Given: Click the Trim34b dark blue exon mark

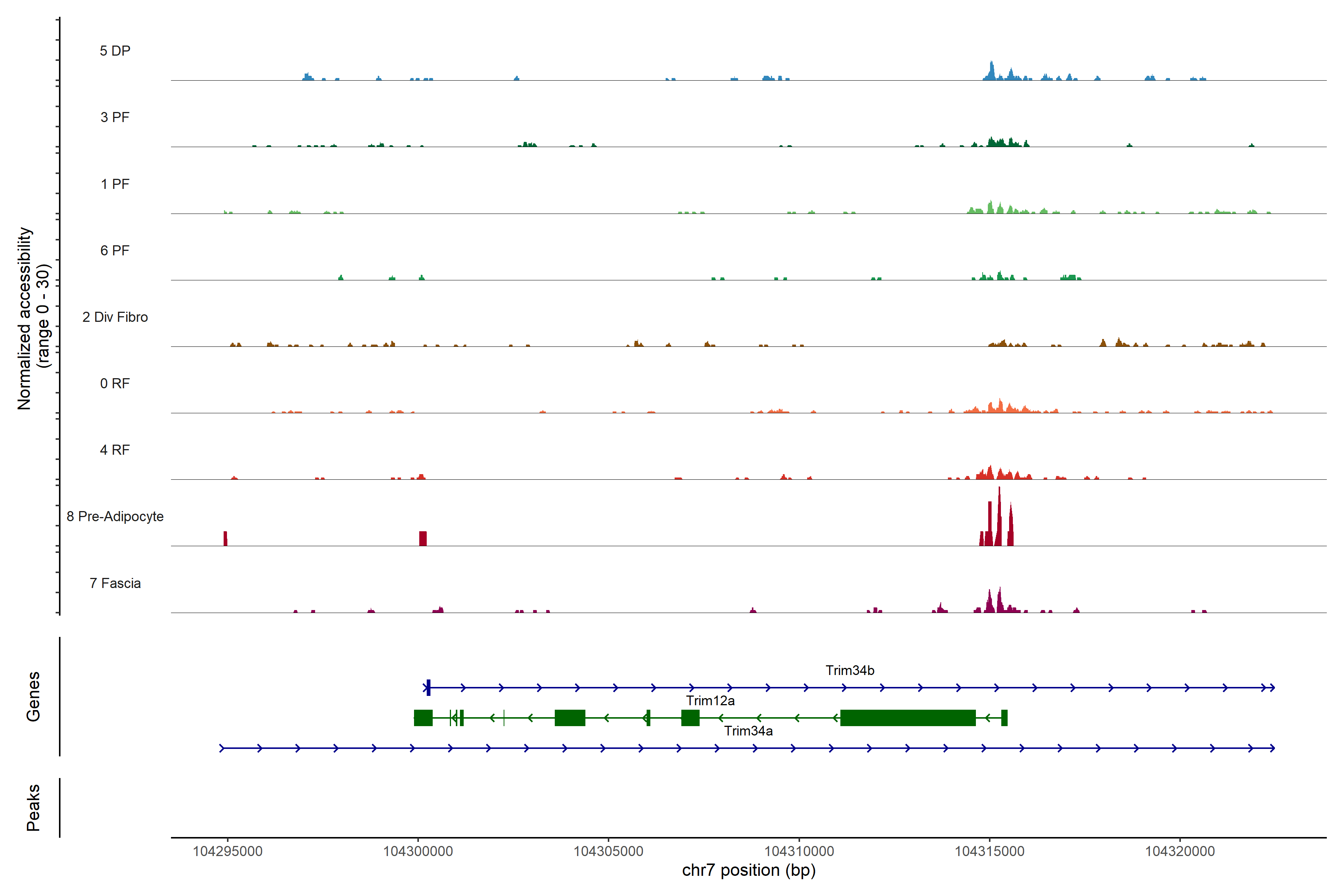Looking at the screenshot, I should pos(429,687).
